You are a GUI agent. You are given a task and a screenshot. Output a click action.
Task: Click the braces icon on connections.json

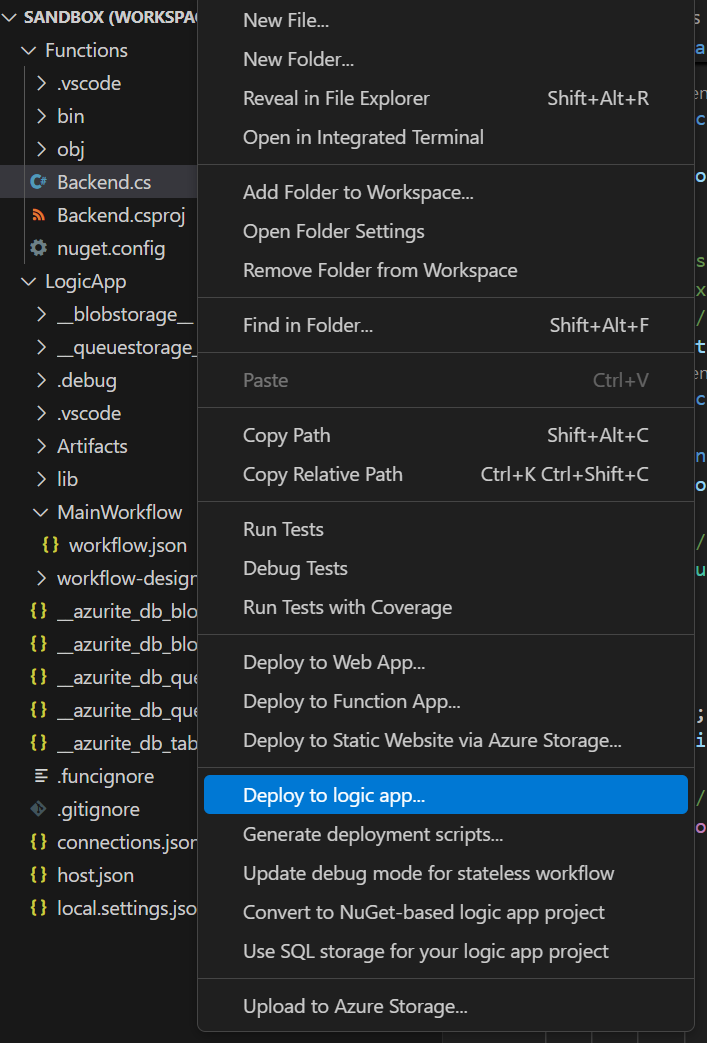tap(37, 842)
